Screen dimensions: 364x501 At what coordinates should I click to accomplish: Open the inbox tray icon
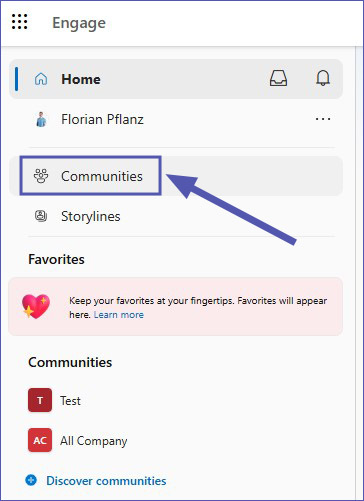click(278, 79)
